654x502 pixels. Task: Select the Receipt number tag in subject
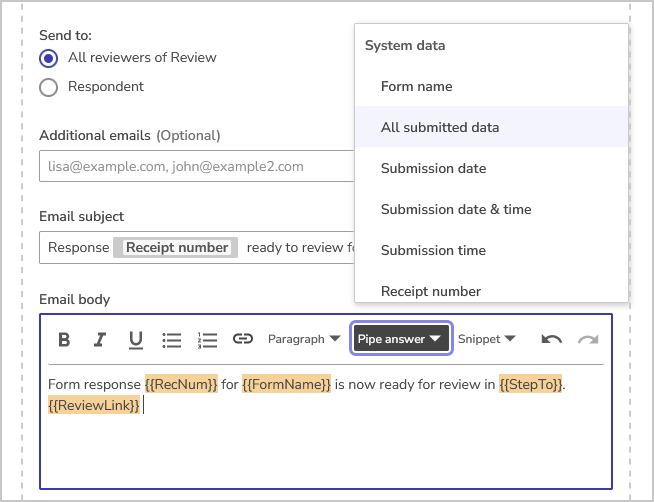coord(176,248)
